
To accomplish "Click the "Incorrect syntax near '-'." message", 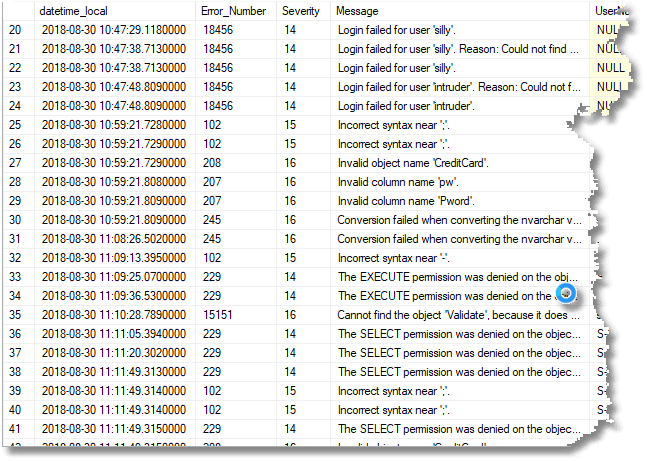I will tap(393, 258).
